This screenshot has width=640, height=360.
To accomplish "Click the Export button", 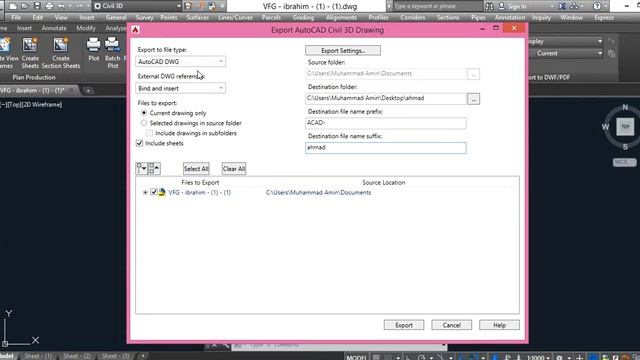I will 404,325.
